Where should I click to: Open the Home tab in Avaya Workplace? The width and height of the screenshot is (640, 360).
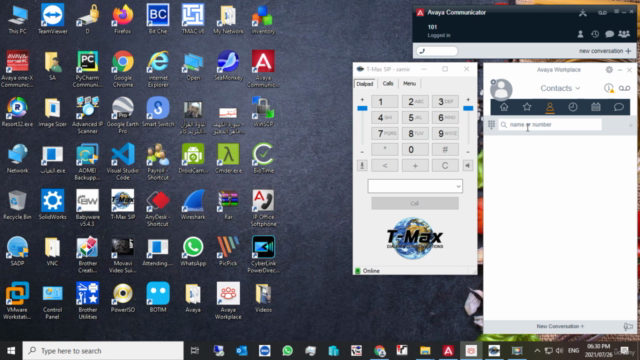tap(504, 107)
